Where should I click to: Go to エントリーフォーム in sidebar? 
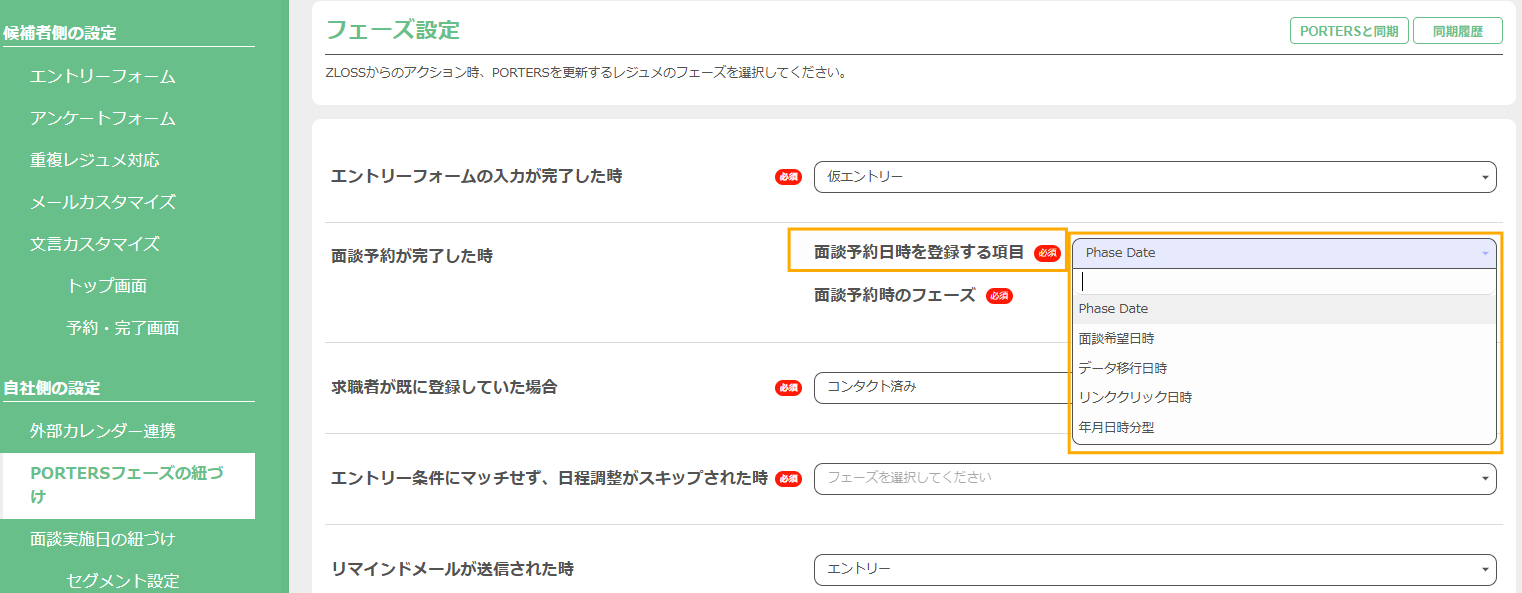tap(103, 77)
